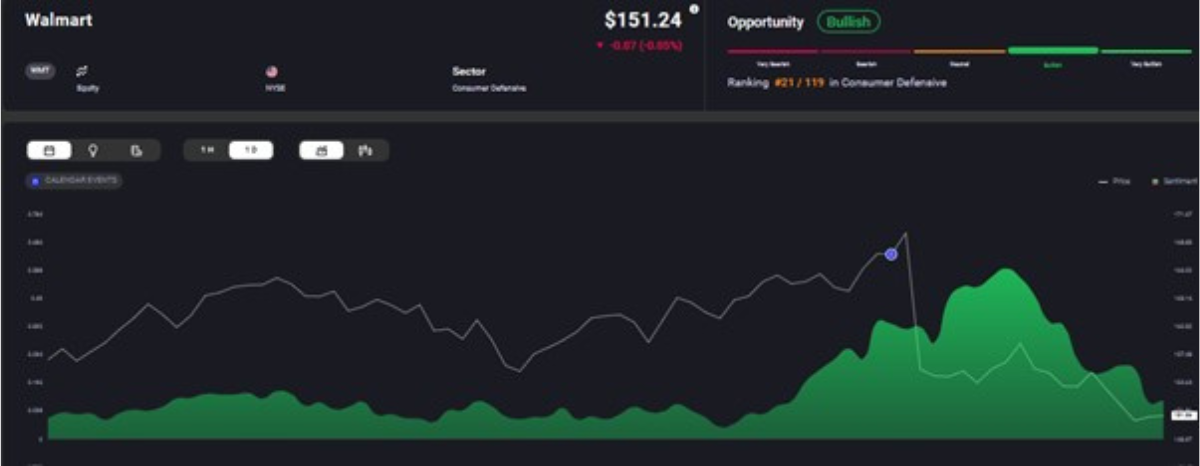Click the info icon beside the price
This screenshot has height=466, width=1200.
[x=694, y=10]
